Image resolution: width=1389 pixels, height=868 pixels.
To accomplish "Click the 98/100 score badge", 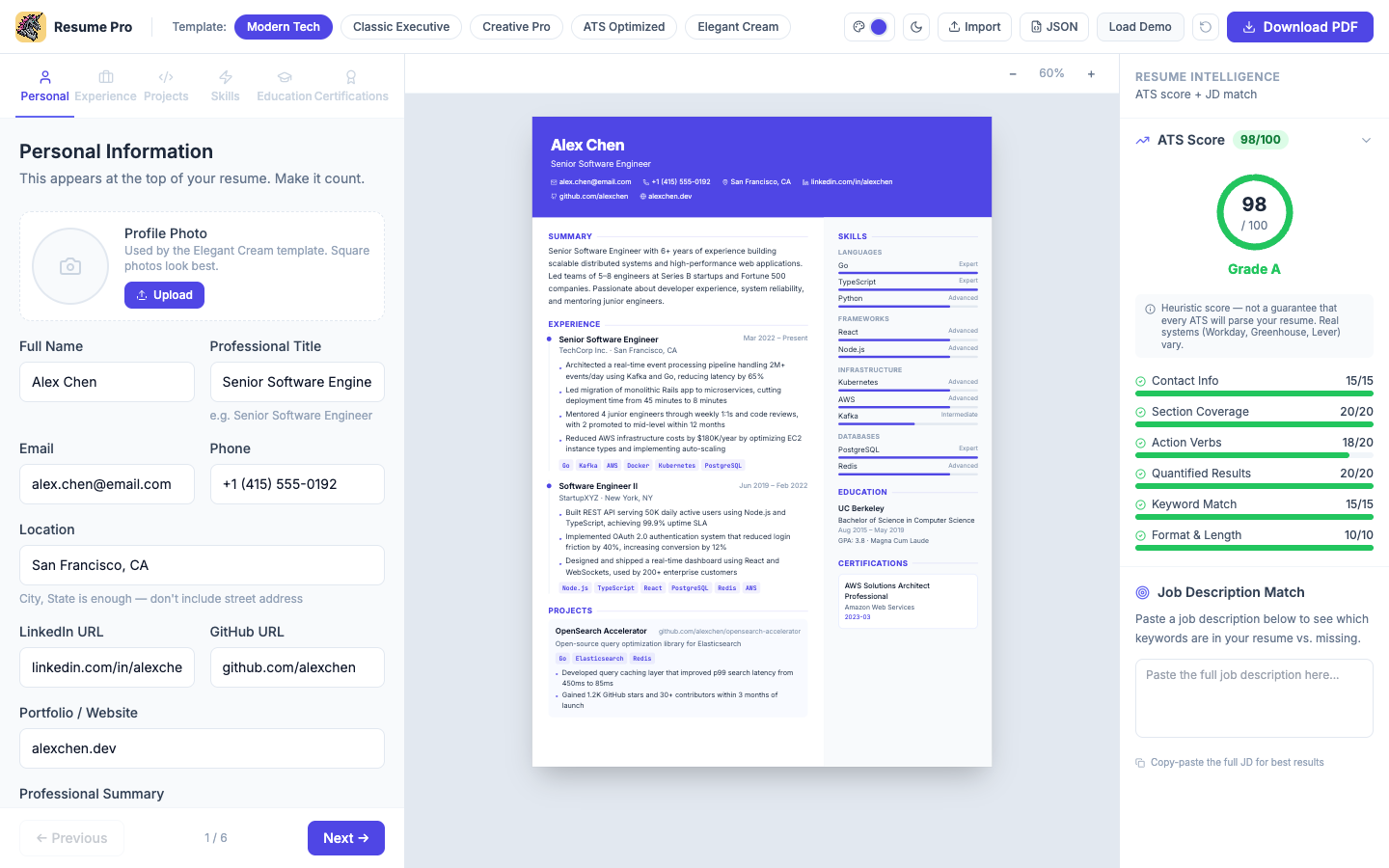I will pyautogui.click(x=1261, y=140).
